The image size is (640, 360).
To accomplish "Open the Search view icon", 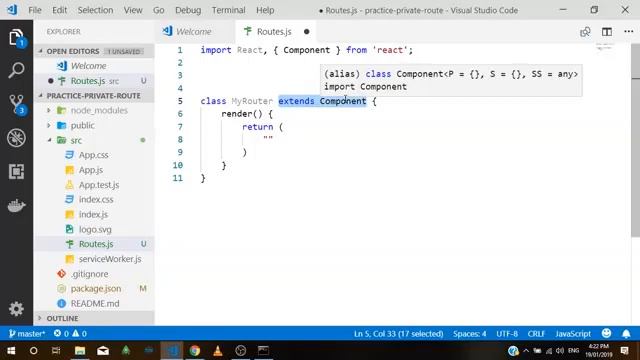I will (16, 70).
